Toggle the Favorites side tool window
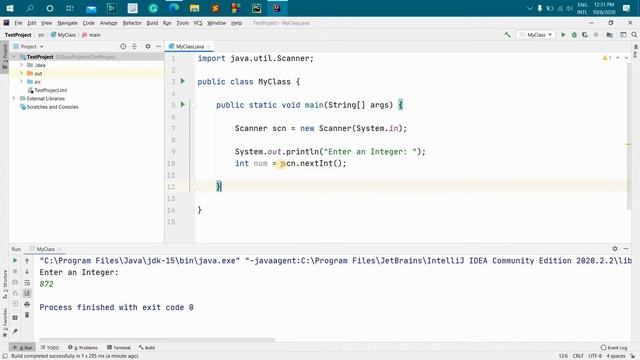Viewport: 640px width, 360px height. (x=5, y=323)
